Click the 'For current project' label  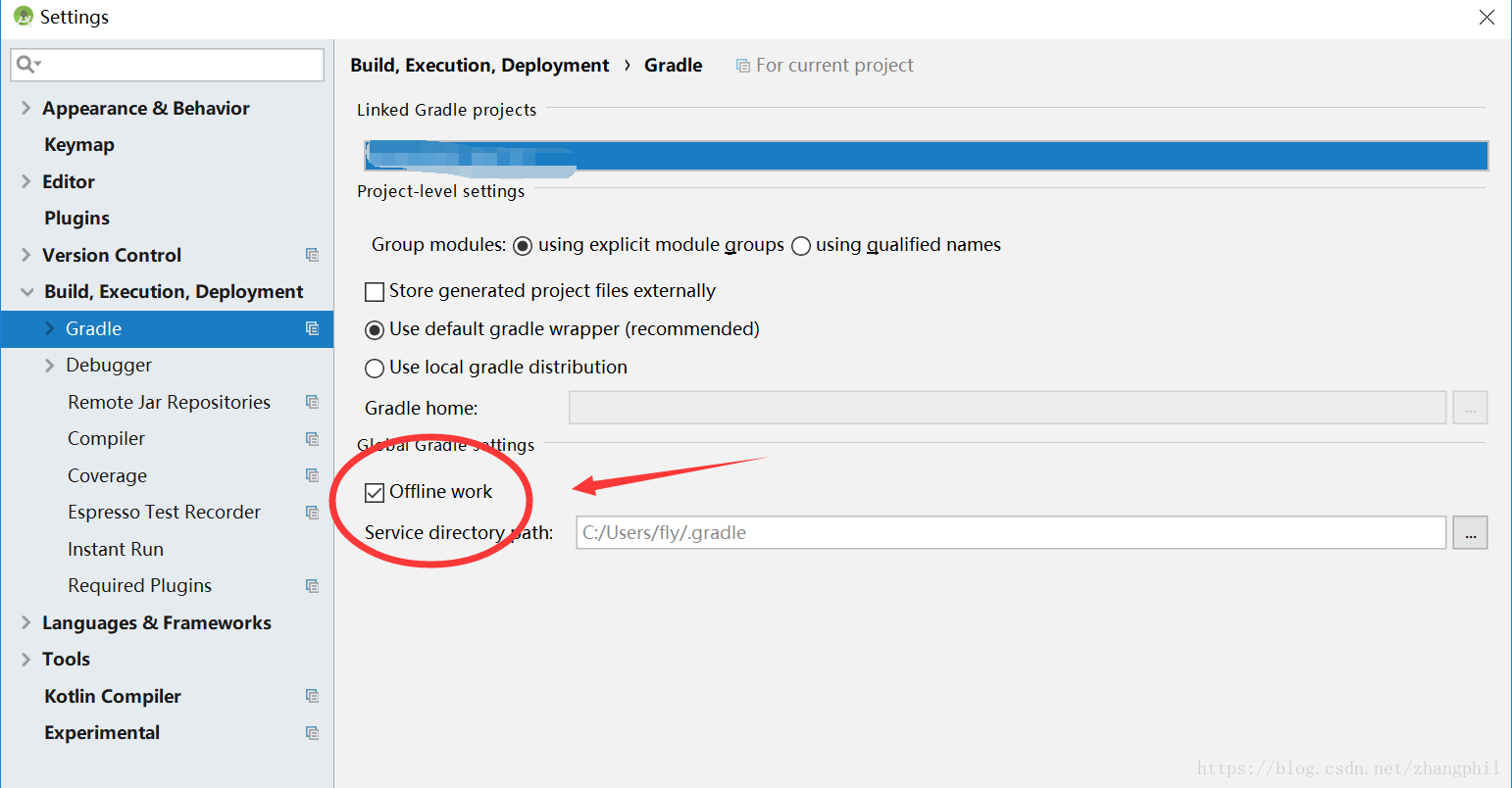coord(834,65)
